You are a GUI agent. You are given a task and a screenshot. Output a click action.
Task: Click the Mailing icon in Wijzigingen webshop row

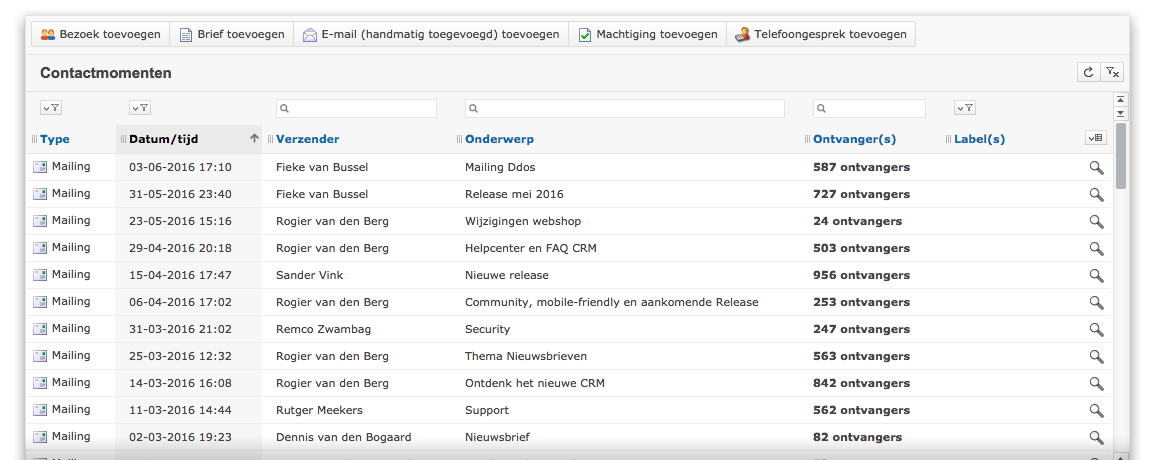[40, 221]
